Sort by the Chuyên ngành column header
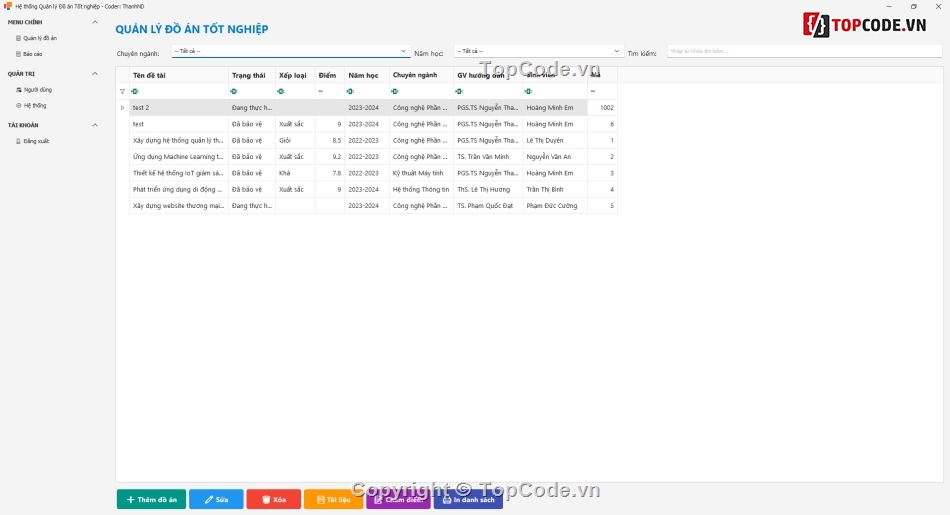The image size is (950, 515). [421, 75]
